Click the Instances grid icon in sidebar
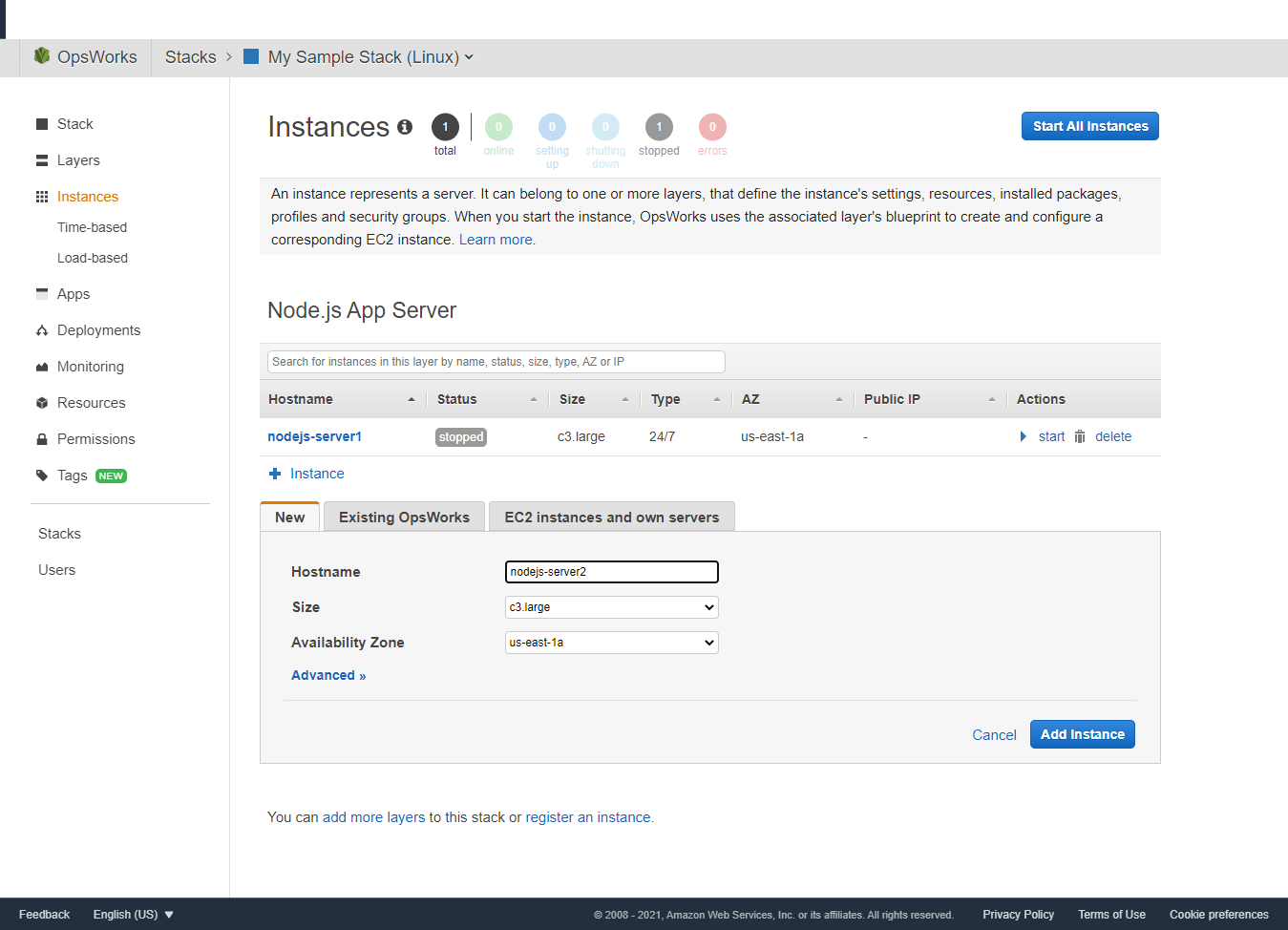 pos(42,197)
